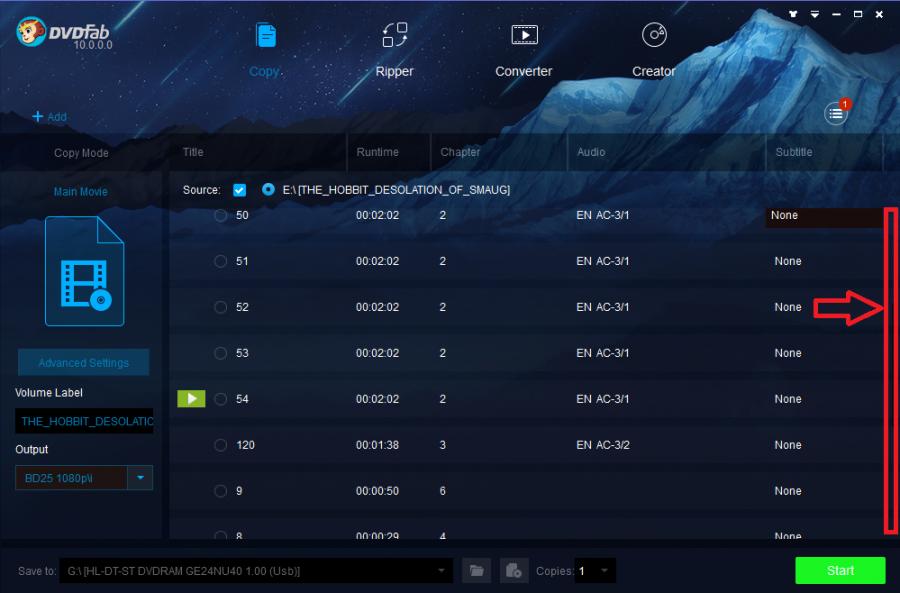Switch to the Converter tab label
Image resolution: width=900 pixels, height=593 pixels.
[x=523, y=71]
